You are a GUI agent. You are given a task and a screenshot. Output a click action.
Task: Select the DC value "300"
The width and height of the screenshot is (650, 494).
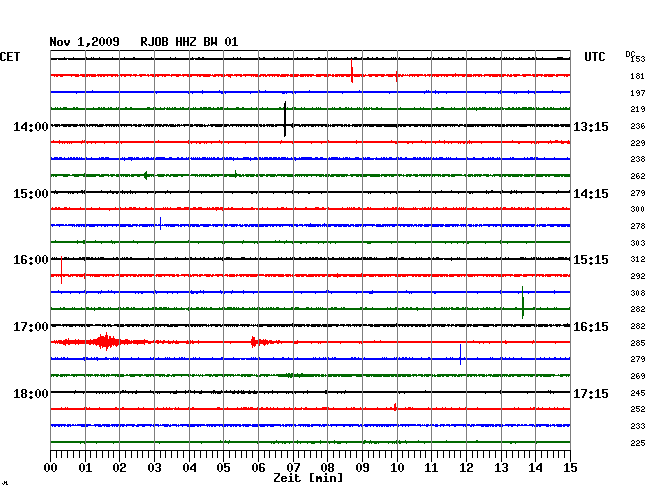pos(638,209)
